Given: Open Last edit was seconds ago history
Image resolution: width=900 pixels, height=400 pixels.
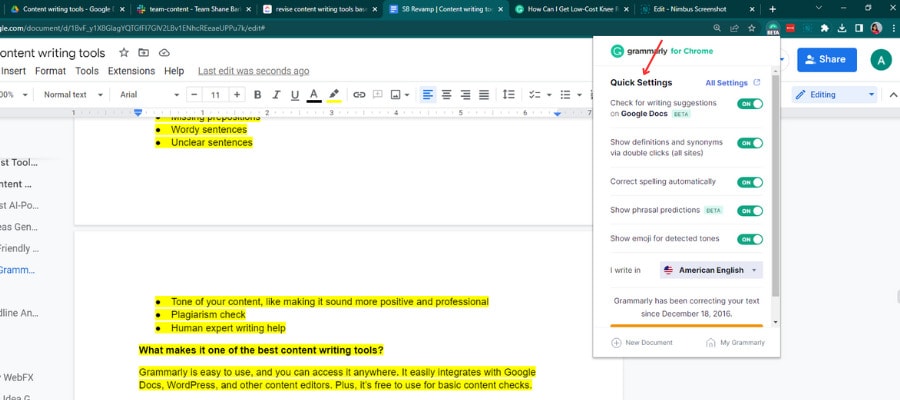Looking at the screenshot, I should click(x=254, y=71).
